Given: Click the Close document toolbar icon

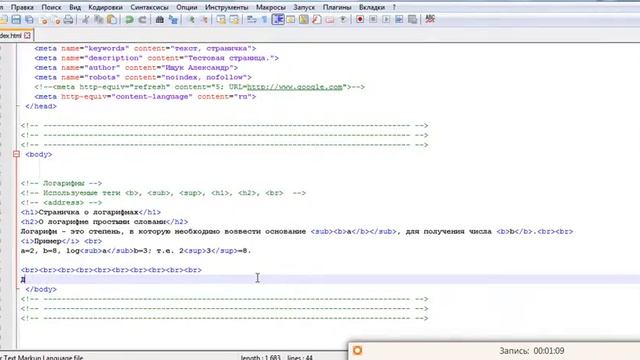Looking at the screenshot, I should point(44,19).
